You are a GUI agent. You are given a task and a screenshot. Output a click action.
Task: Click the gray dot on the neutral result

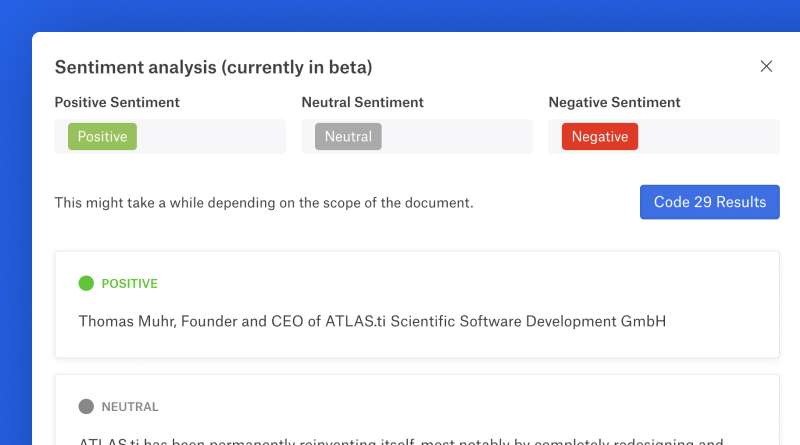point(86,407)
